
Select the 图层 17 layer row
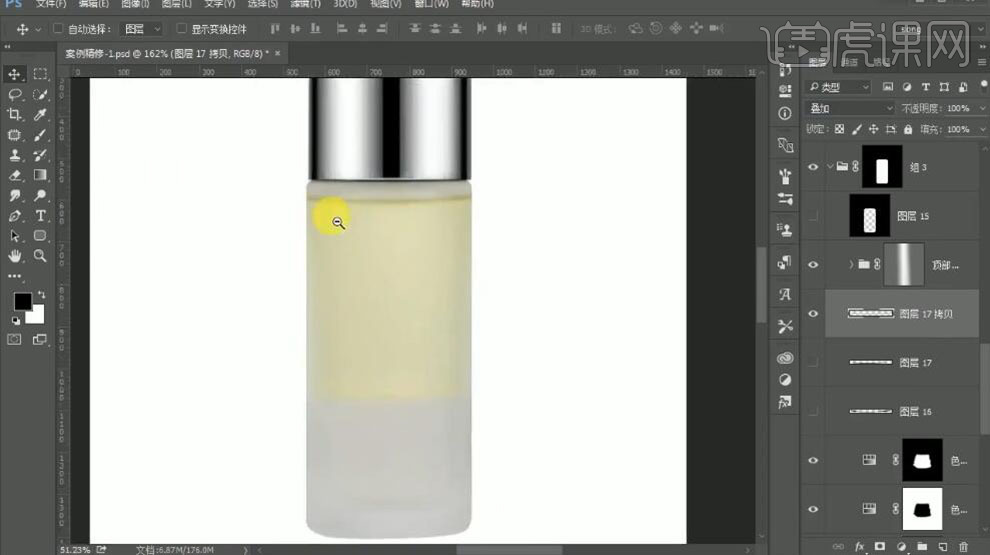pos(901,362)
